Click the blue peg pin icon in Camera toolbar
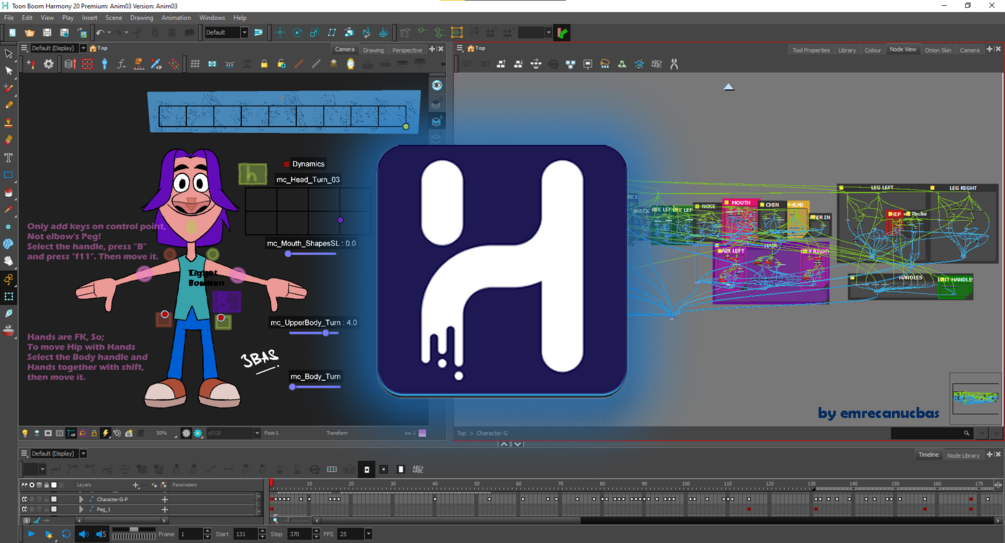The width and height of the screenshot is (1005, 543). pos(104,64)
